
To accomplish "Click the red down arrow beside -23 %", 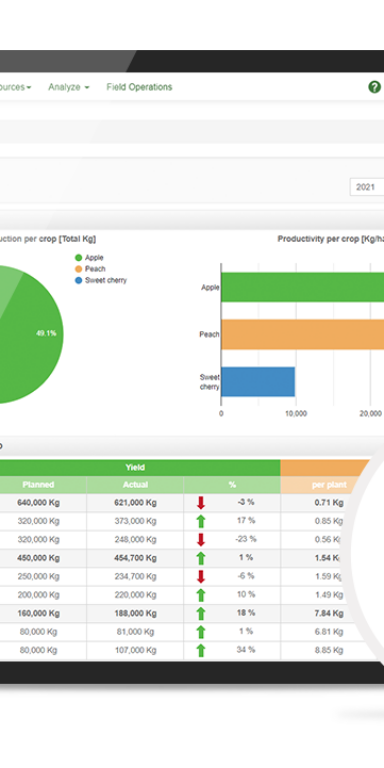I will [200, 539].
